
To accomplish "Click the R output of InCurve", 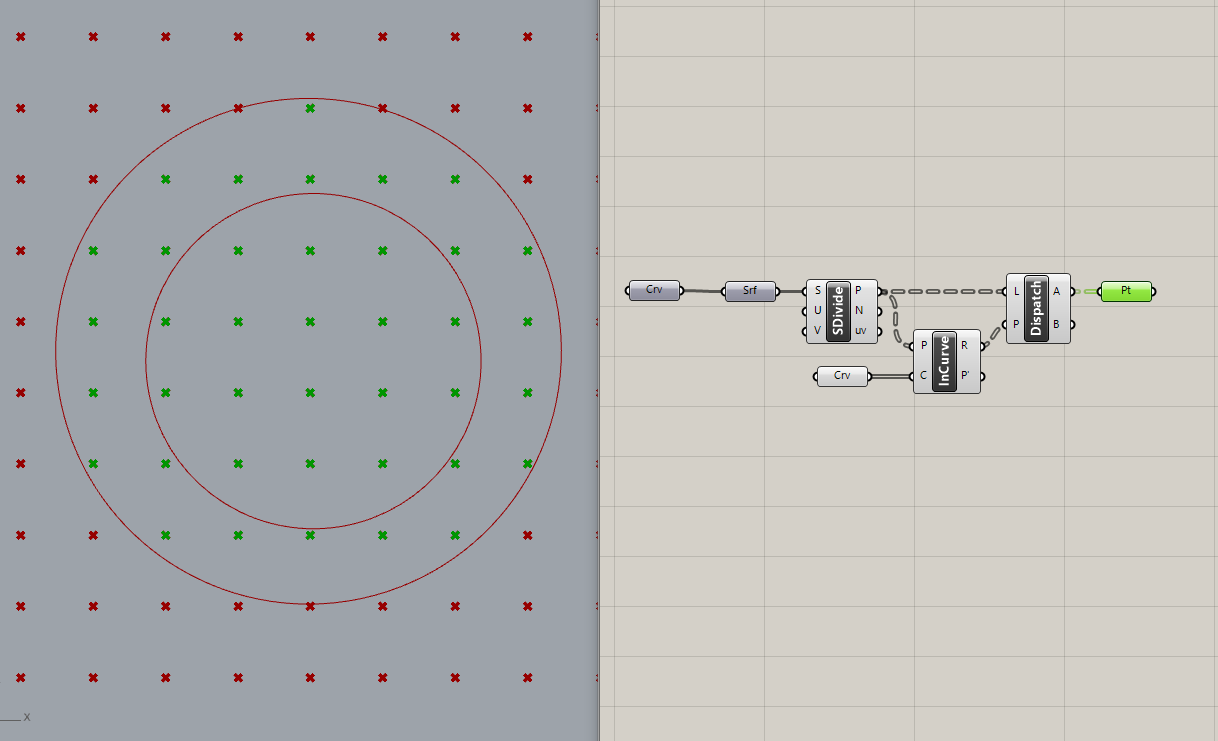I will point(964,346).
